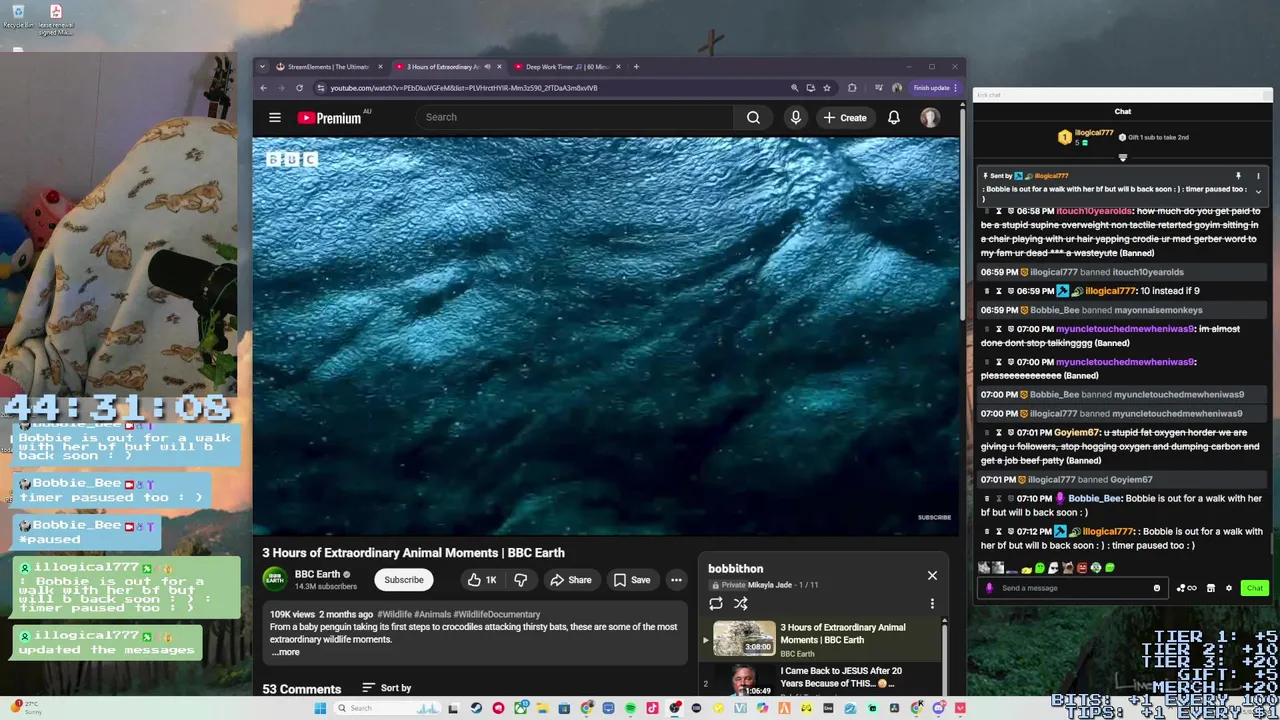
Task: Unpin the pinned chat message
Action: coord(1238,176)
